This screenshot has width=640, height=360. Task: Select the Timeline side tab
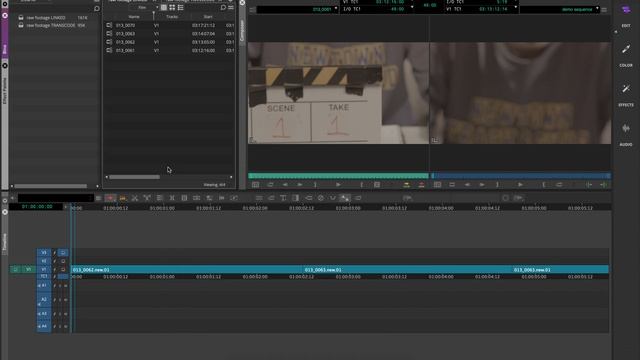4,243
